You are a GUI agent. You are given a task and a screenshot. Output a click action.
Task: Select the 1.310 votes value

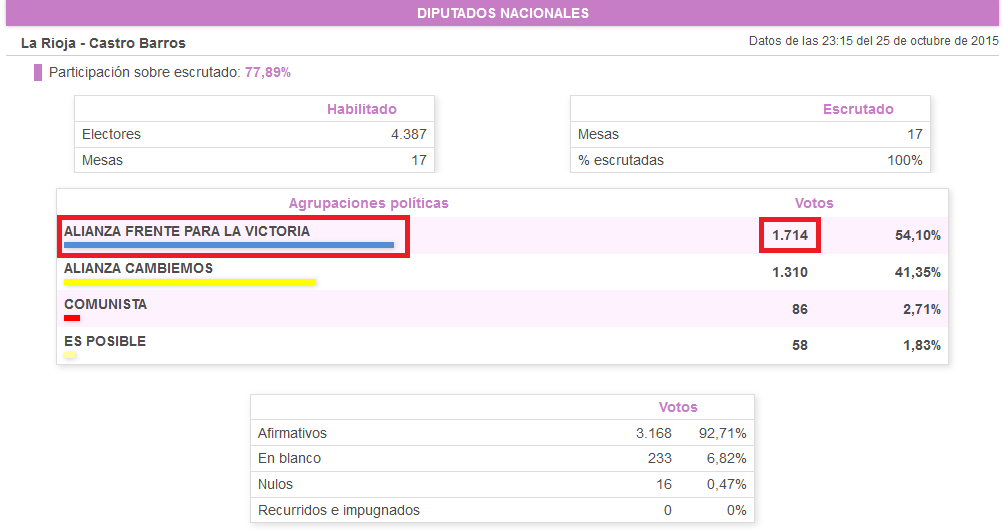click(790, 272)
